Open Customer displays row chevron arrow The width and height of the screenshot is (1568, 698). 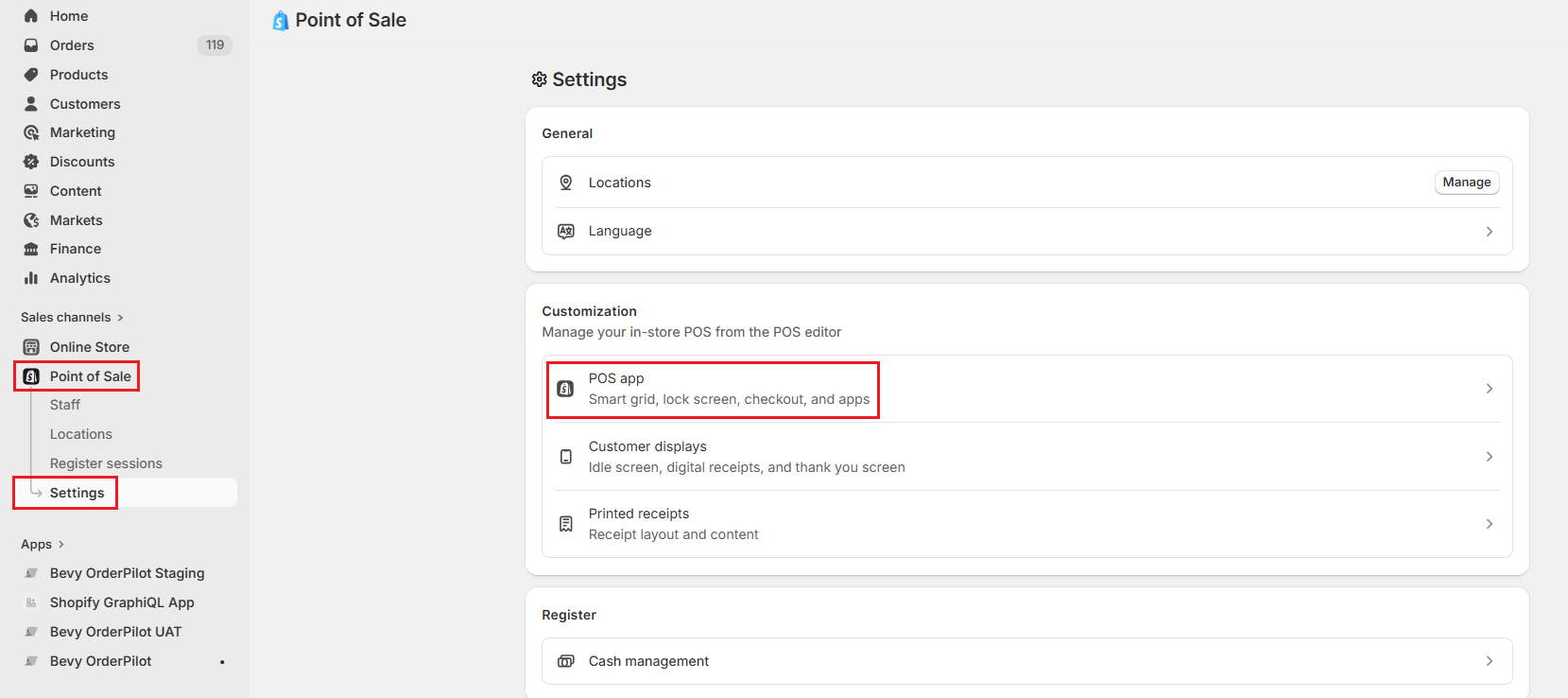coord(1490,457)
